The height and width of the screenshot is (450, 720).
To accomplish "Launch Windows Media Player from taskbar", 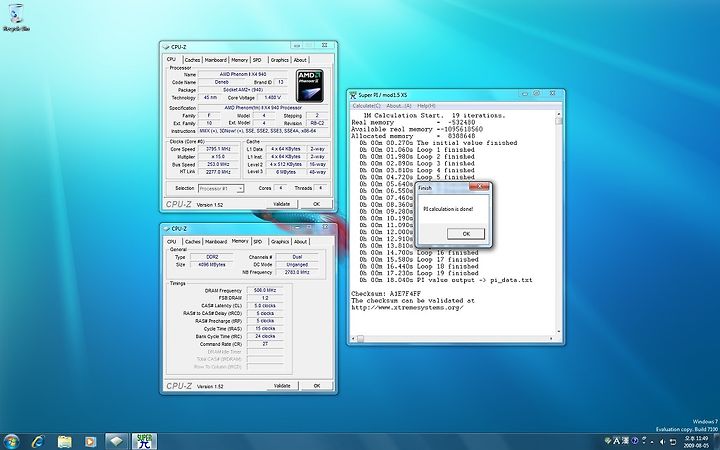I will point(90,442).
